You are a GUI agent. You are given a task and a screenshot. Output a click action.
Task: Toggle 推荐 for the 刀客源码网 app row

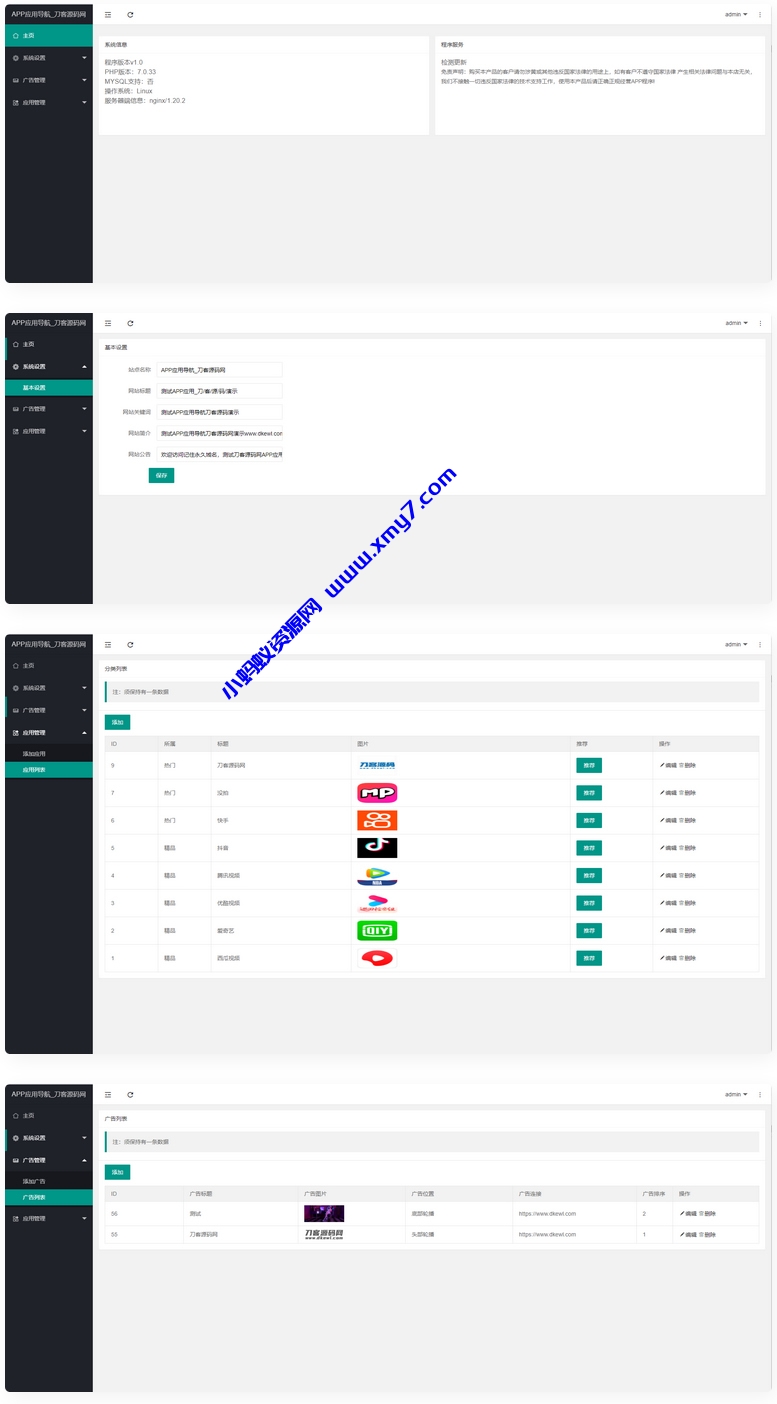pos(589,765)
